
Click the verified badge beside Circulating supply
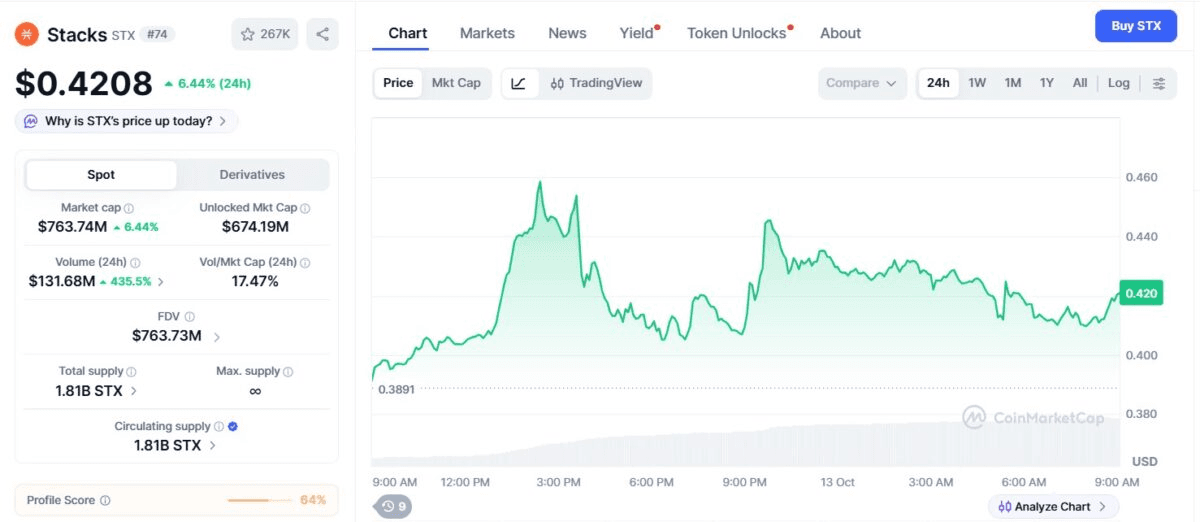(x=233, y=426)
